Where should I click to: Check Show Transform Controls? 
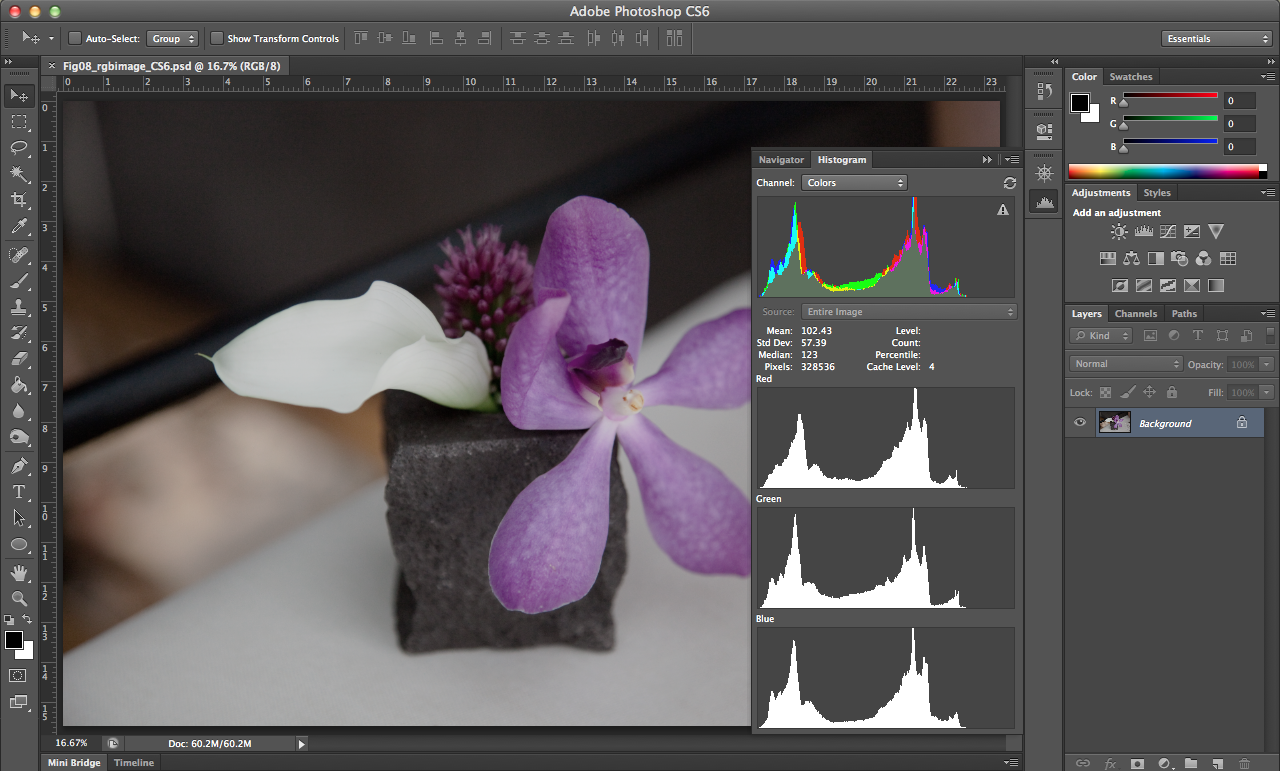click(217, 39)
